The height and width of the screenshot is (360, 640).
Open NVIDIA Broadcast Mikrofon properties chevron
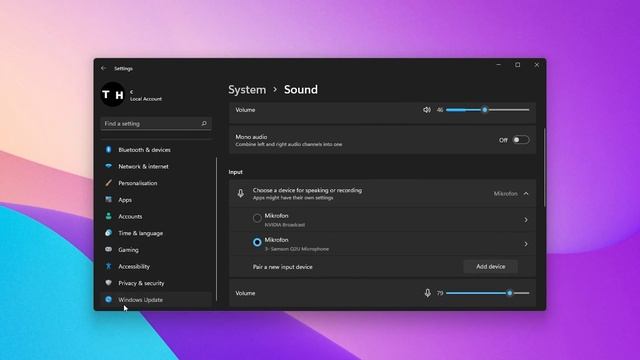pyautogui.click(x=526, y=220)
